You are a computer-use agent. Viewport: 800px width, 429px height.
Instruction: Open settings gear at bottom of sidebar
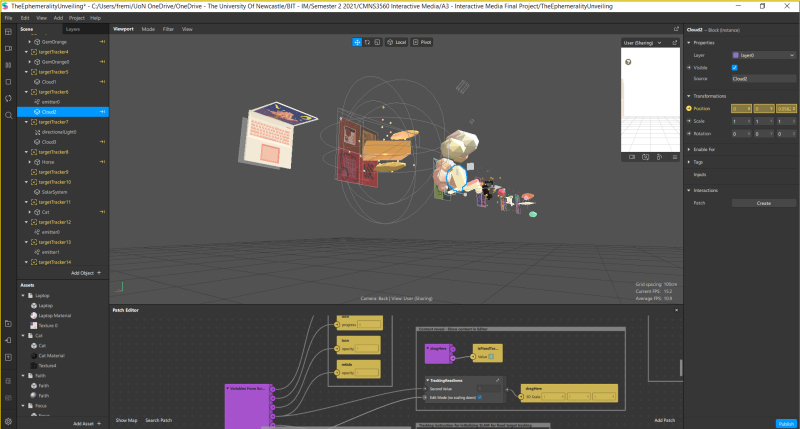click(x=8, y=421)
